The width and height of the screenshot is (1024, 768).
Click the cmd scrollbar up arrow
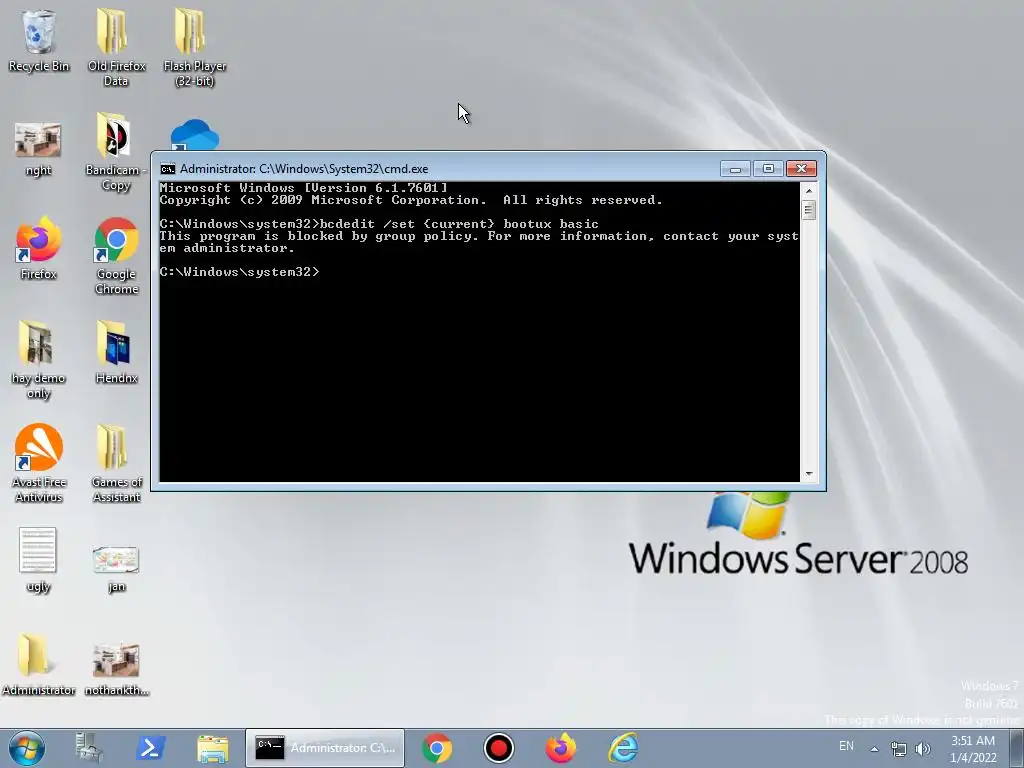click(808, 191)
